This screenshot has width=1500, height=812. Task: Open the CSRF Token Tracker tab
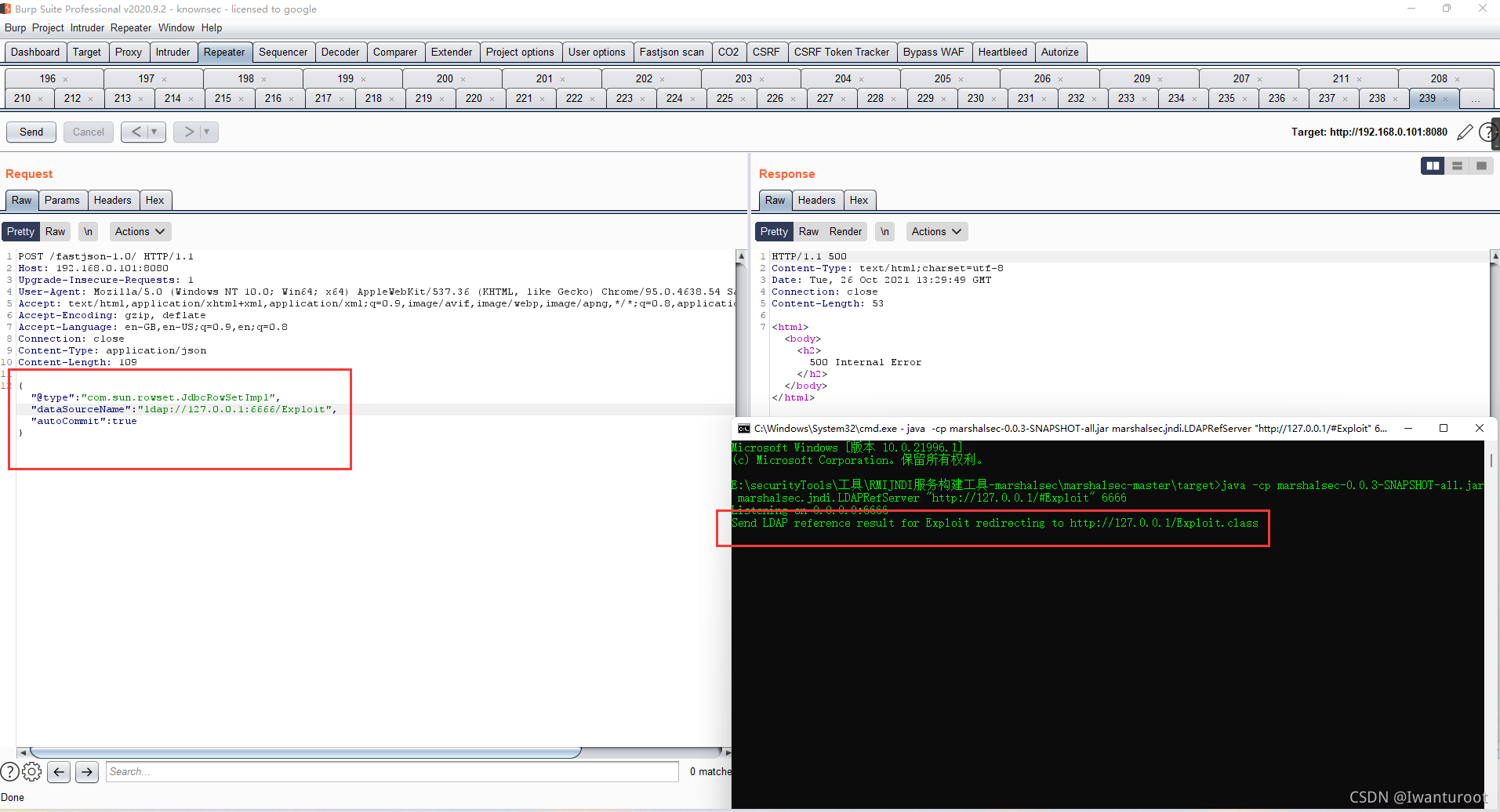pos(842,53)
